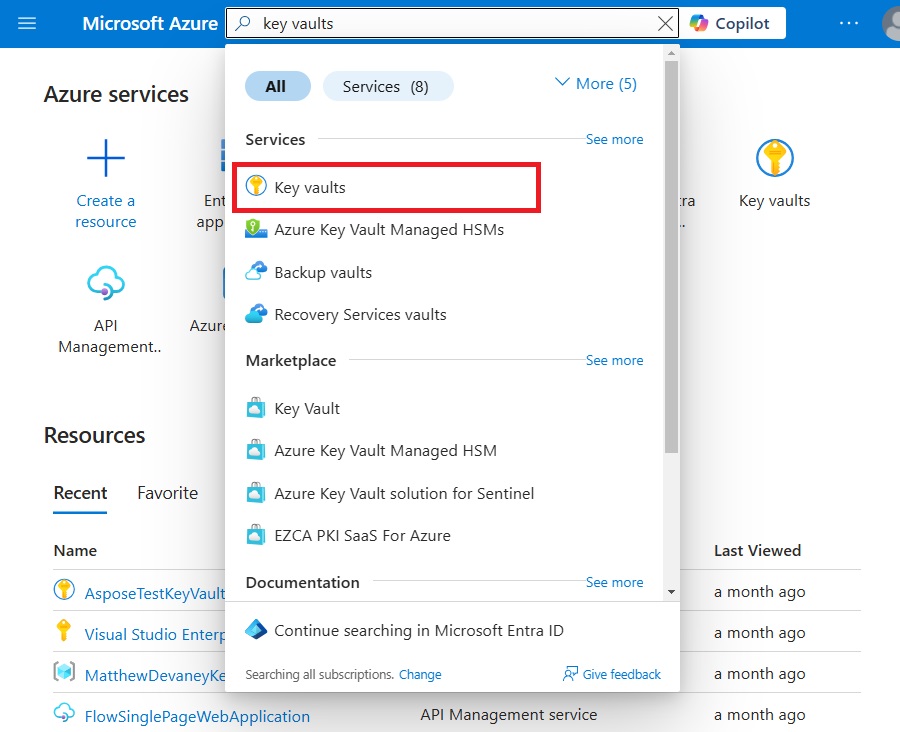Viewport: 900px width, 732px height.
Task: Open the hamburger portal menu
Action: pos(27,24)
